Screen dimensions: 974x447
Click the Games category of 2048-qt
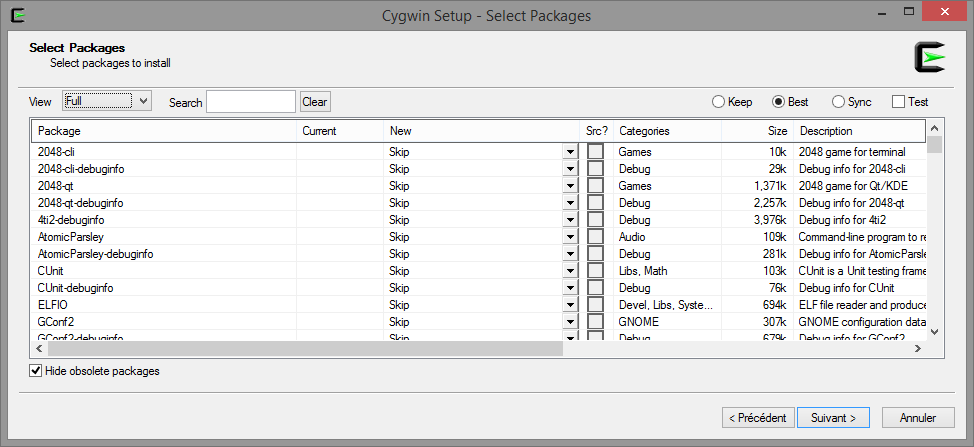[635, 186]
